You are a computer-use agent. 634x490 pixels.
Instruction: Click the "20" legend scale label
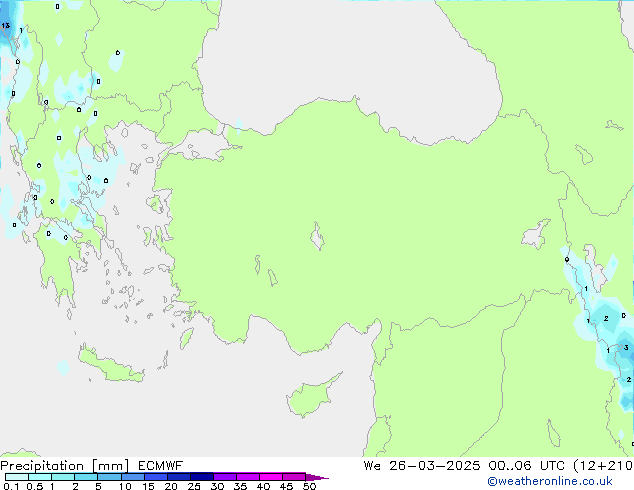[x=171, y=486]
